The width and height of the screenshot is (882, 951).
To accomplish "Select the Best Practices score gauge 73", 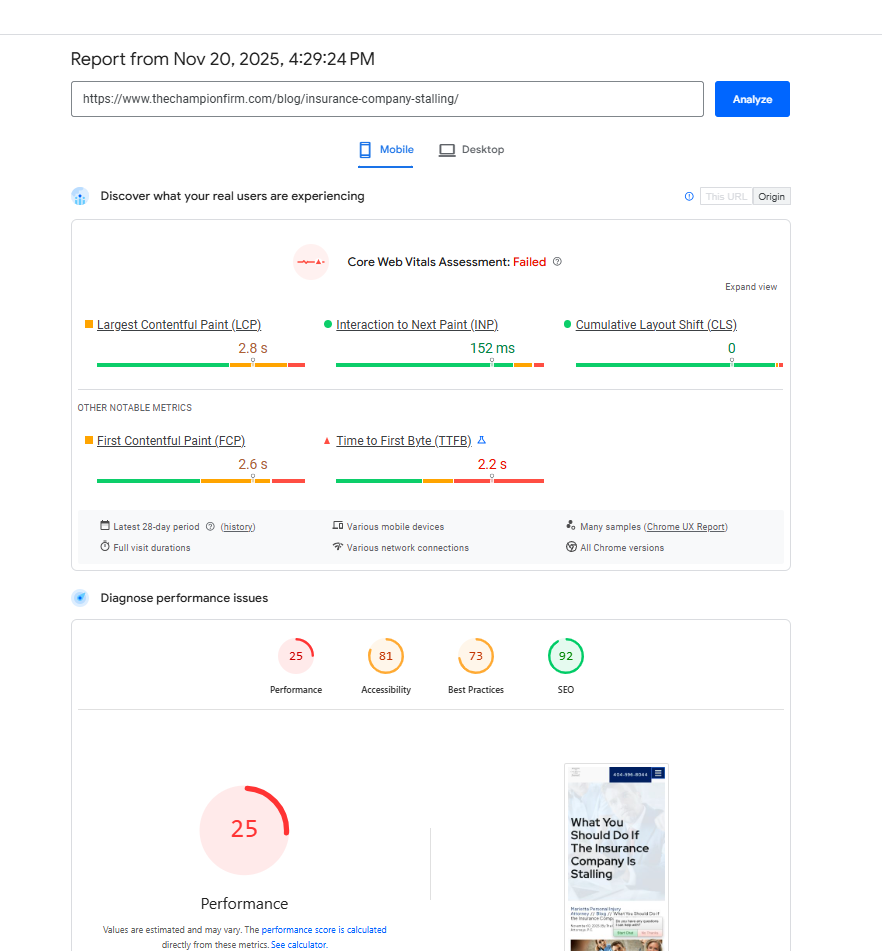I will coord(476,657).
